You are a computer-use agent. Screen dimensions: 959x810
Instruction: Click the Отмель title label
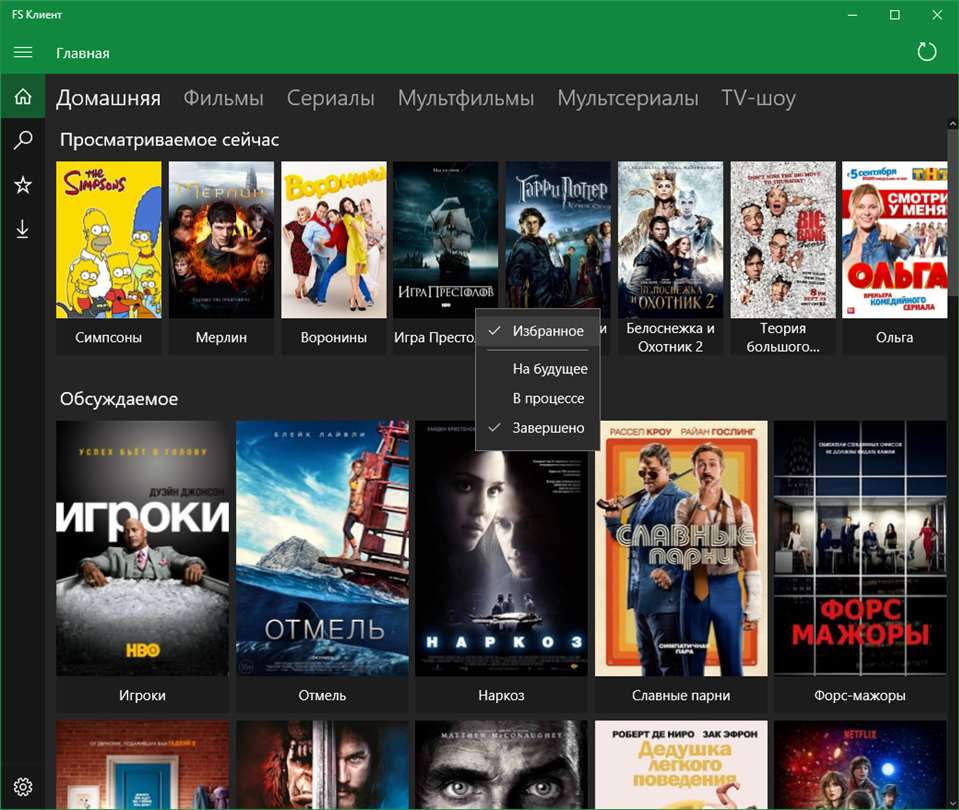322,696
